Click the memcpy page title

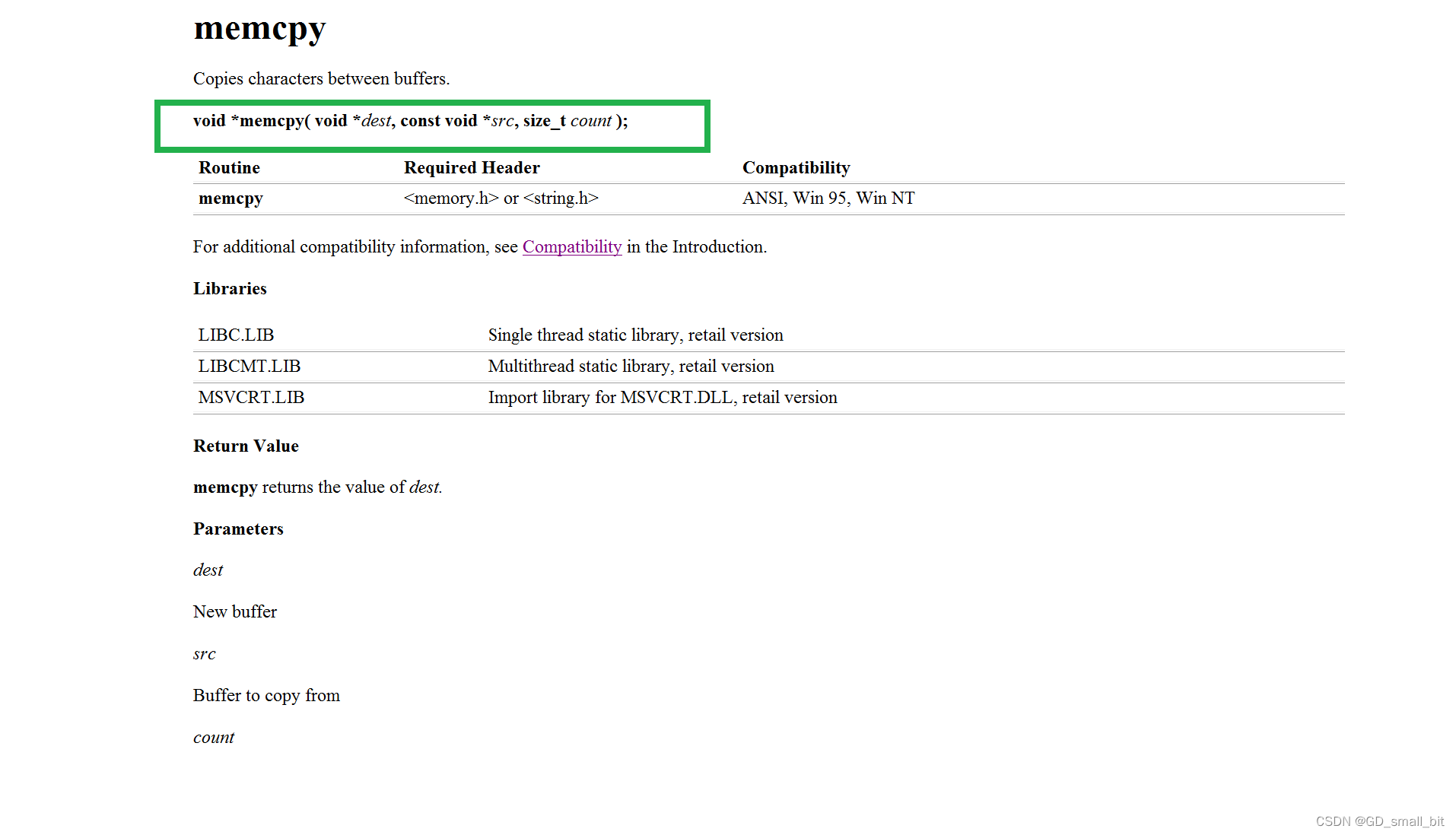[259, 29]
